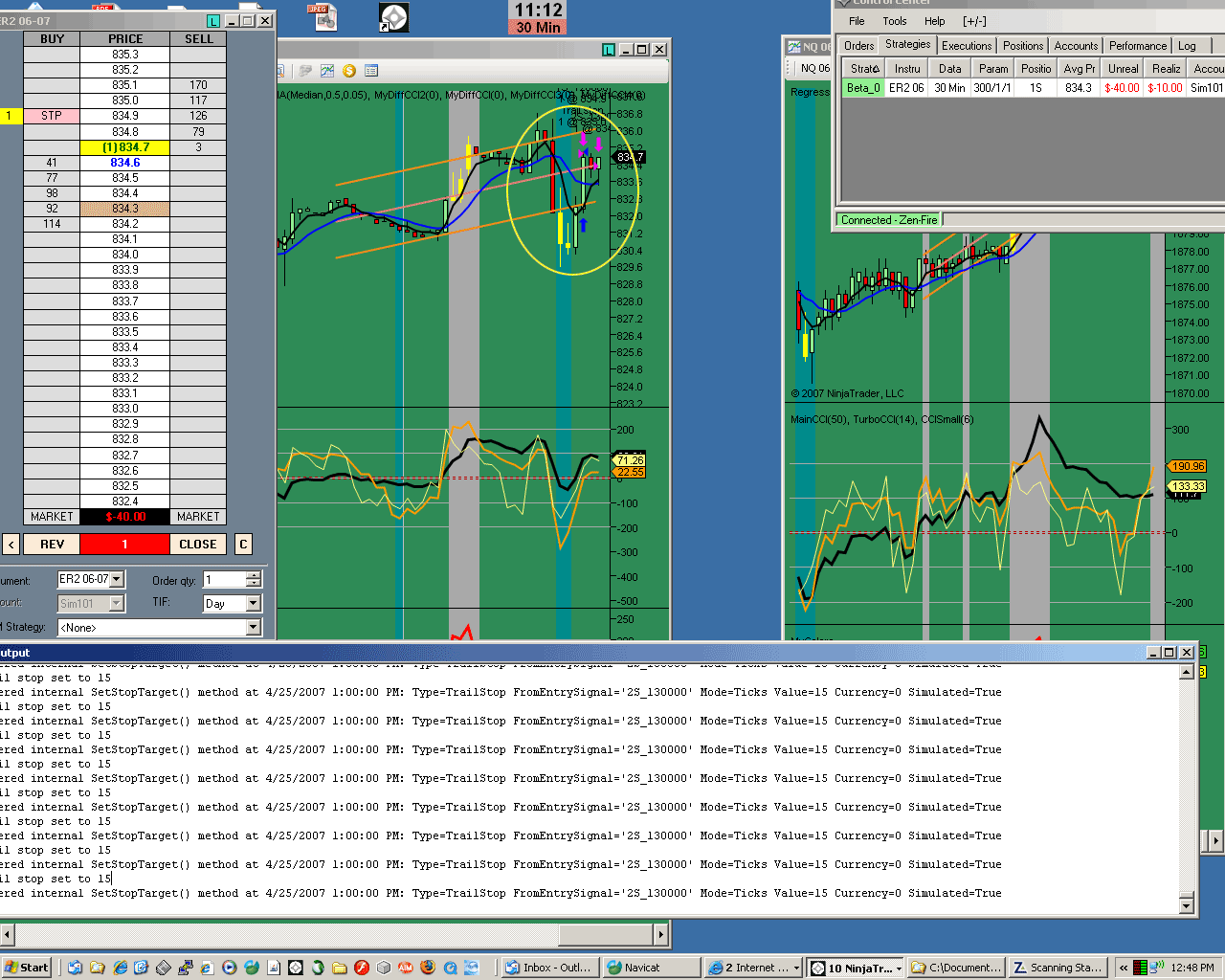Image resolution: width=1225 pixels, height=980 pixels.
Task: Click the '300/1/1' parameter cell
Action: [x=992, y=87]
